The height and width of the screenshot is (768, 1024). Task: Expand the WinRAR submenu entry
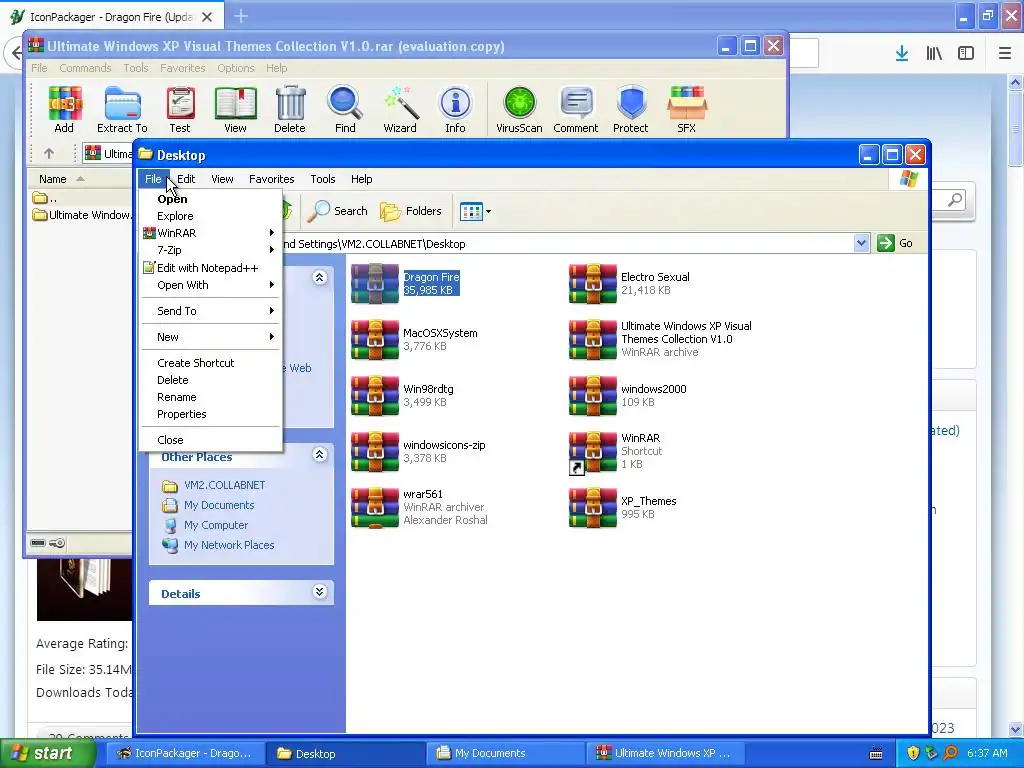[x=210, y=233]
